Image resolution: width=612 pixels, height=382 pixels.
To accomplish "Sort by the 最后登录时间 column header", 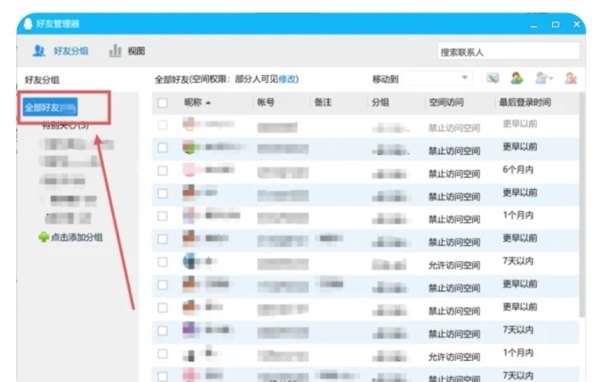I will [x=525, y=102].
